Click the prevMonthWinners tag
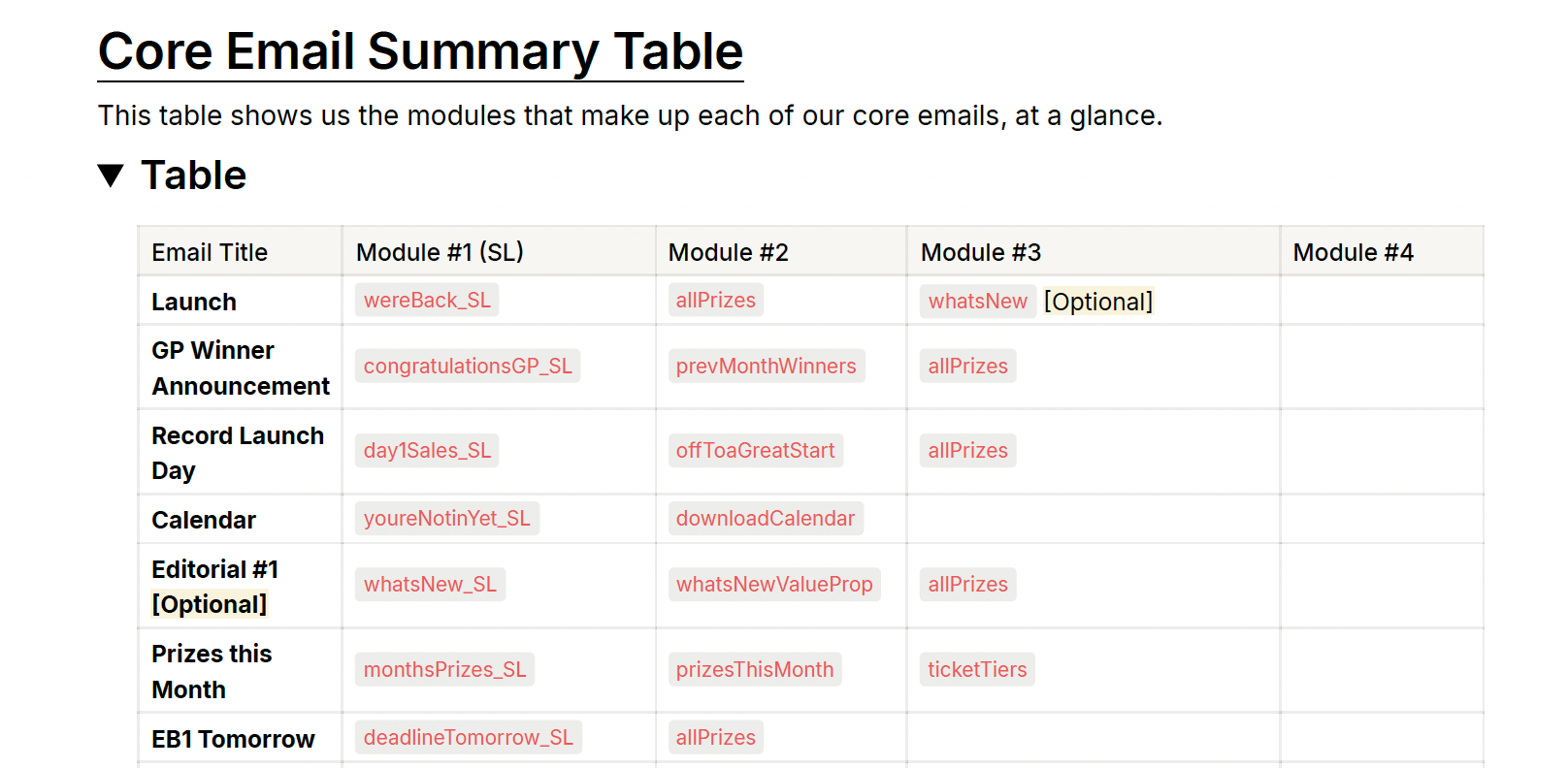This screenshot has width=1568, height=768. [766, 366]
